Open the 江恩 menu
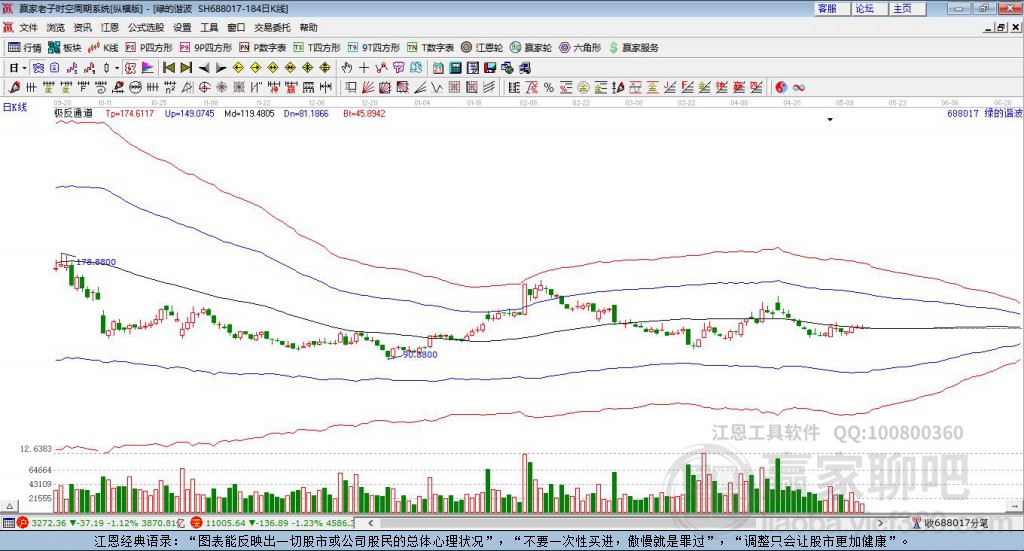The height and width of the screenshot is (551, 1024). [x=110, y=27]
